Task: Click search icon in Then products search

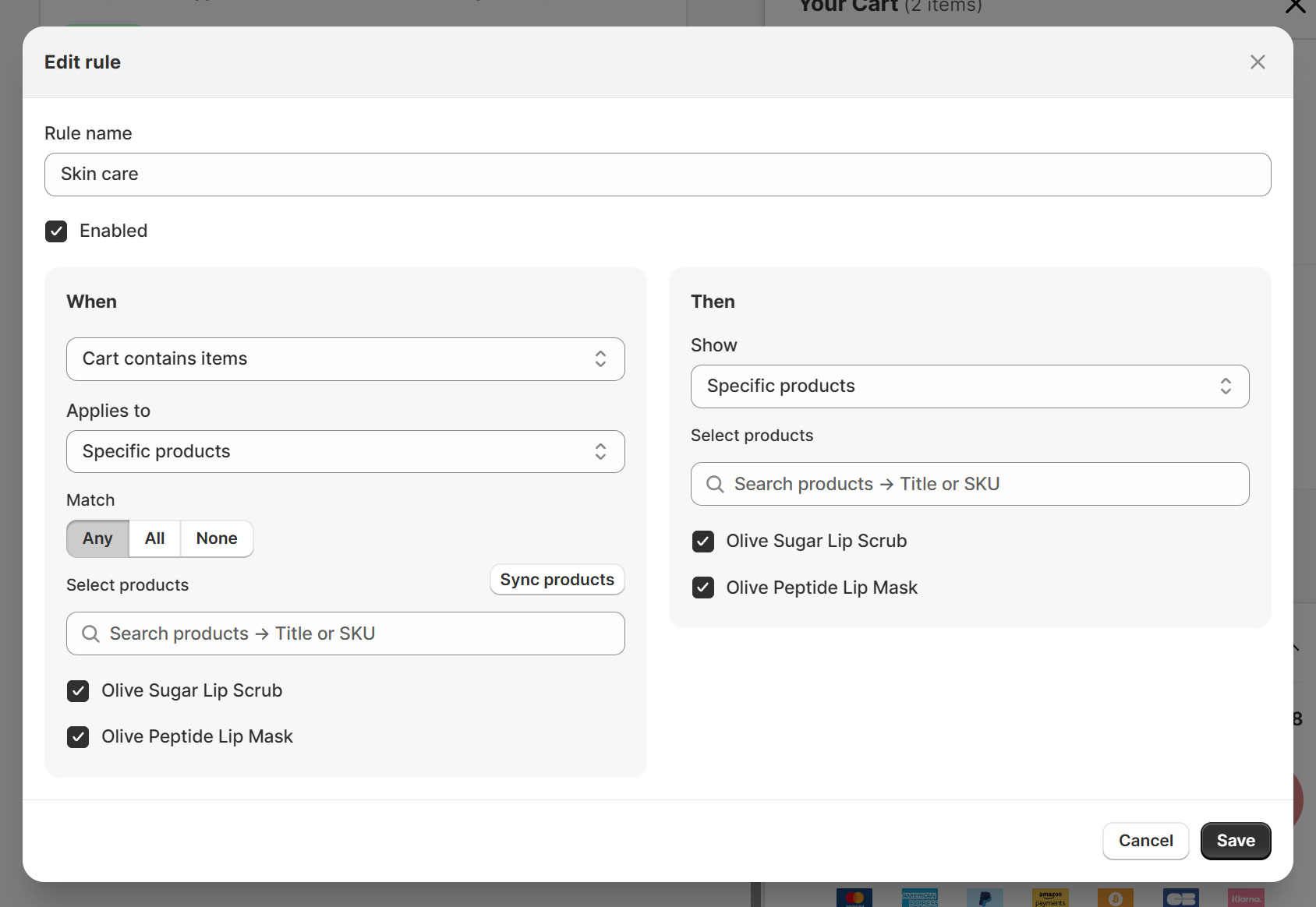Action: [714, 485]
